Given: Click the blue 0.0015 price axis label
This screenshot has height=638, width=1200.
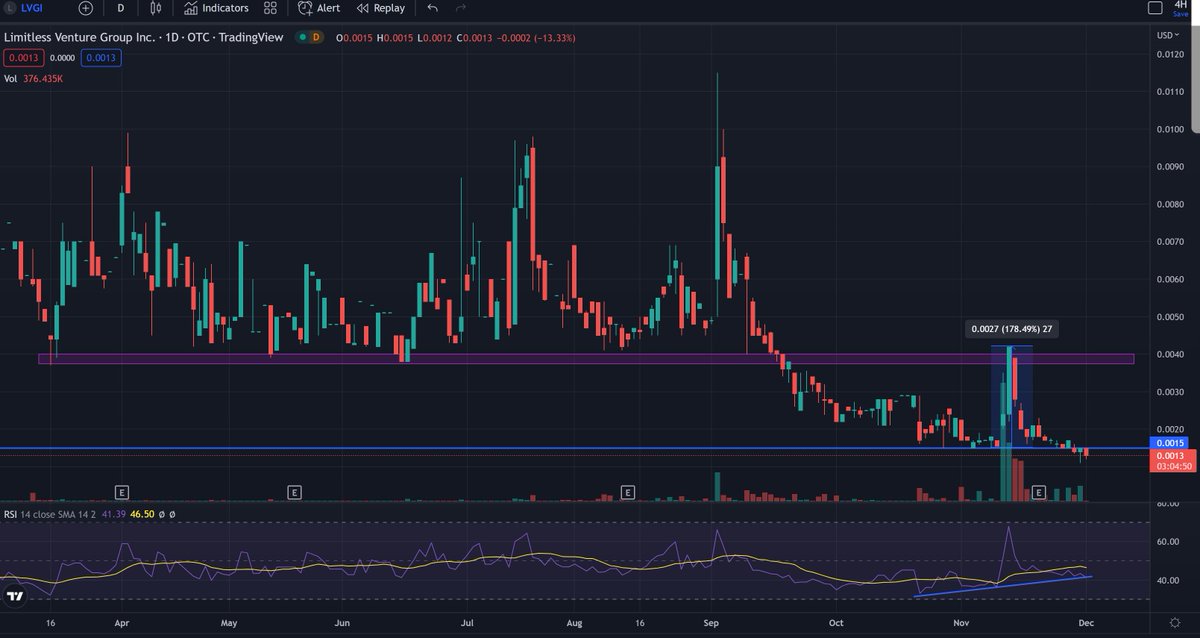Looking at the screenshot, I should pos(1170,442).
